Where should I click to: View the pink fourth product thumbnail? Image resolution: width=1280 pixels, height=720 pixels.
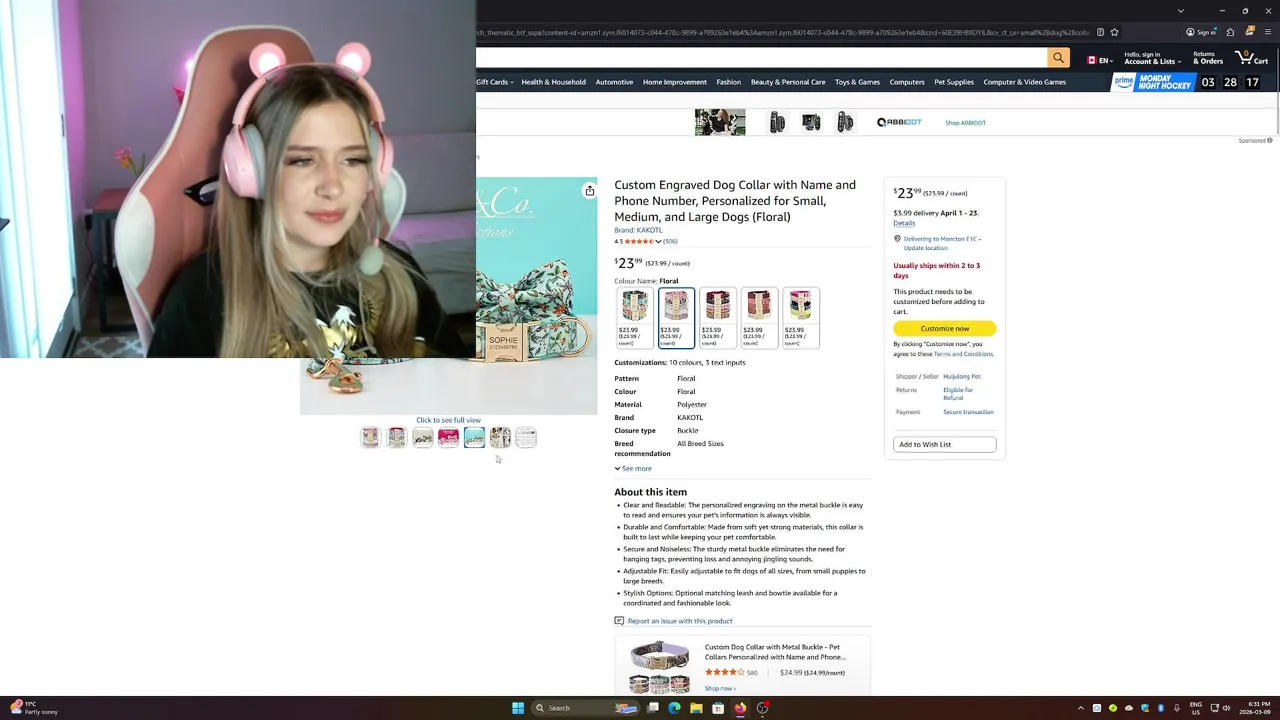click(448, 437)
